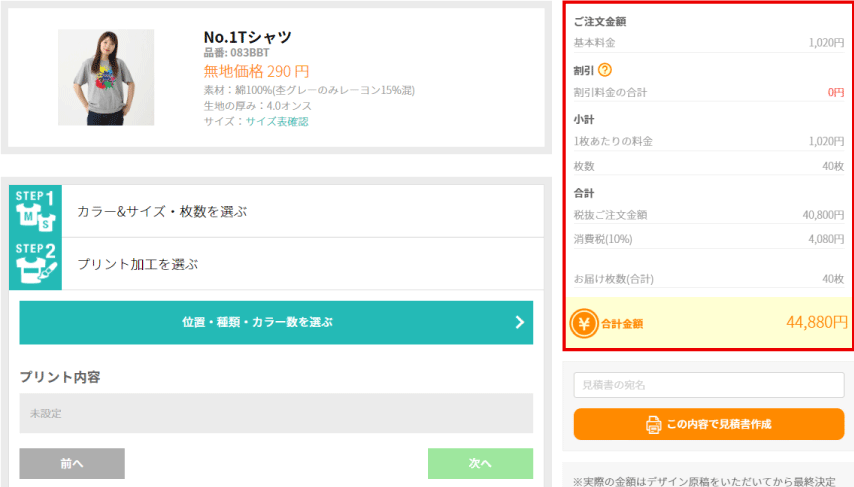Open the カラー&サイズ・枚数を選ぶ step
This screenshot has width=854, height=487.
tap(303, 211)
